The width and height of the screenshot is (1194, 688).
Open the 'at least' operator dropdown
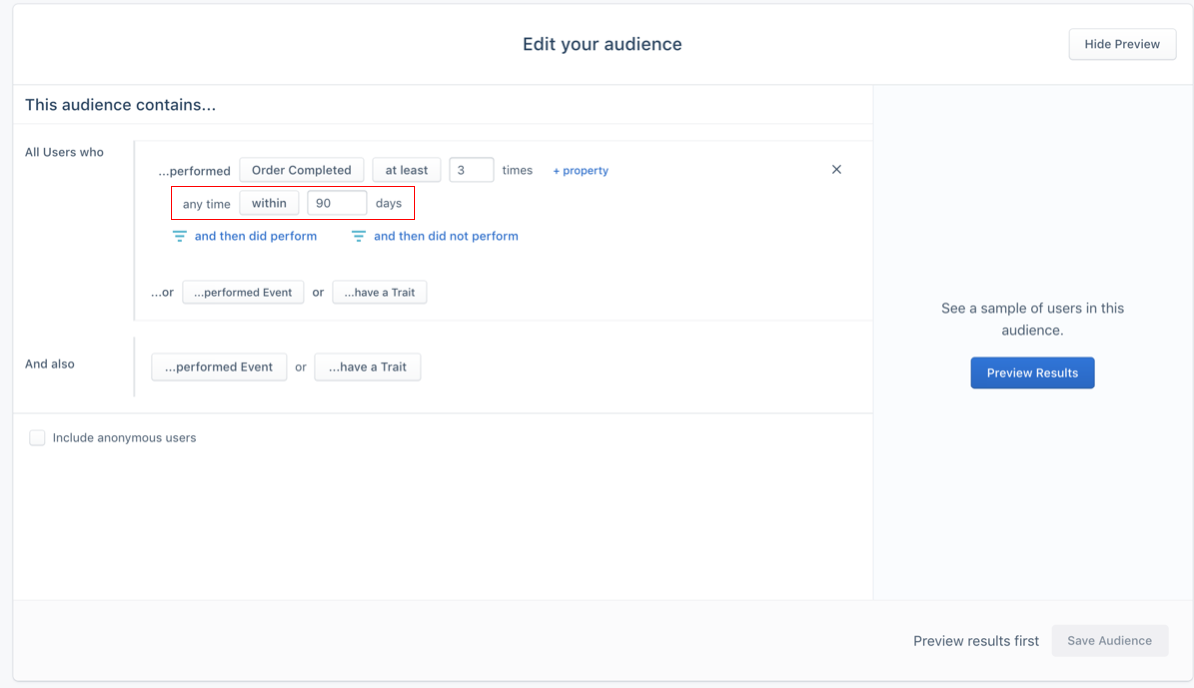[407, 170]
